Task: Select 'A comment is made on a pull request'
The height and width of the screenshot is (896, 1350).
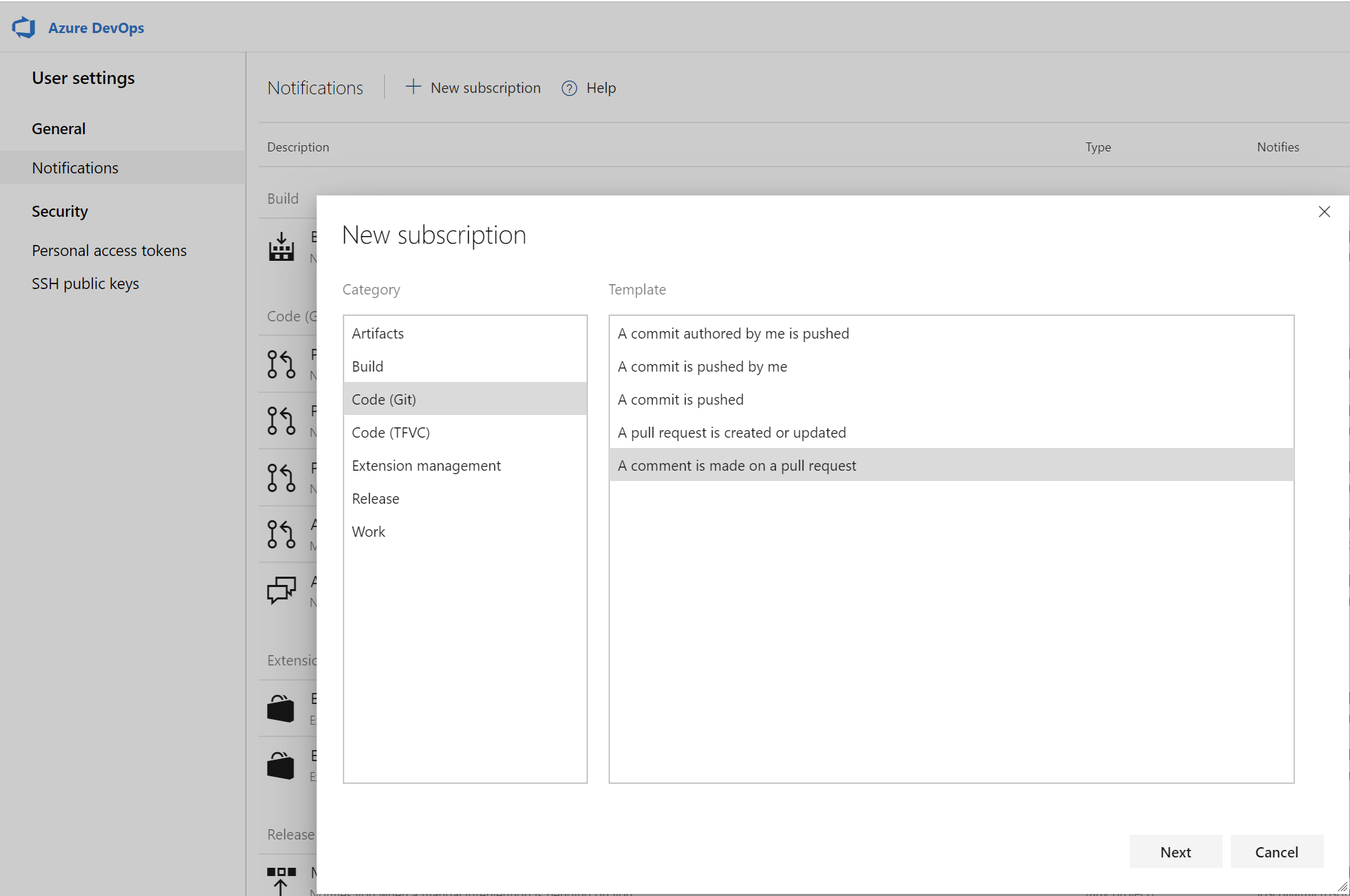Action: point(736,465)
